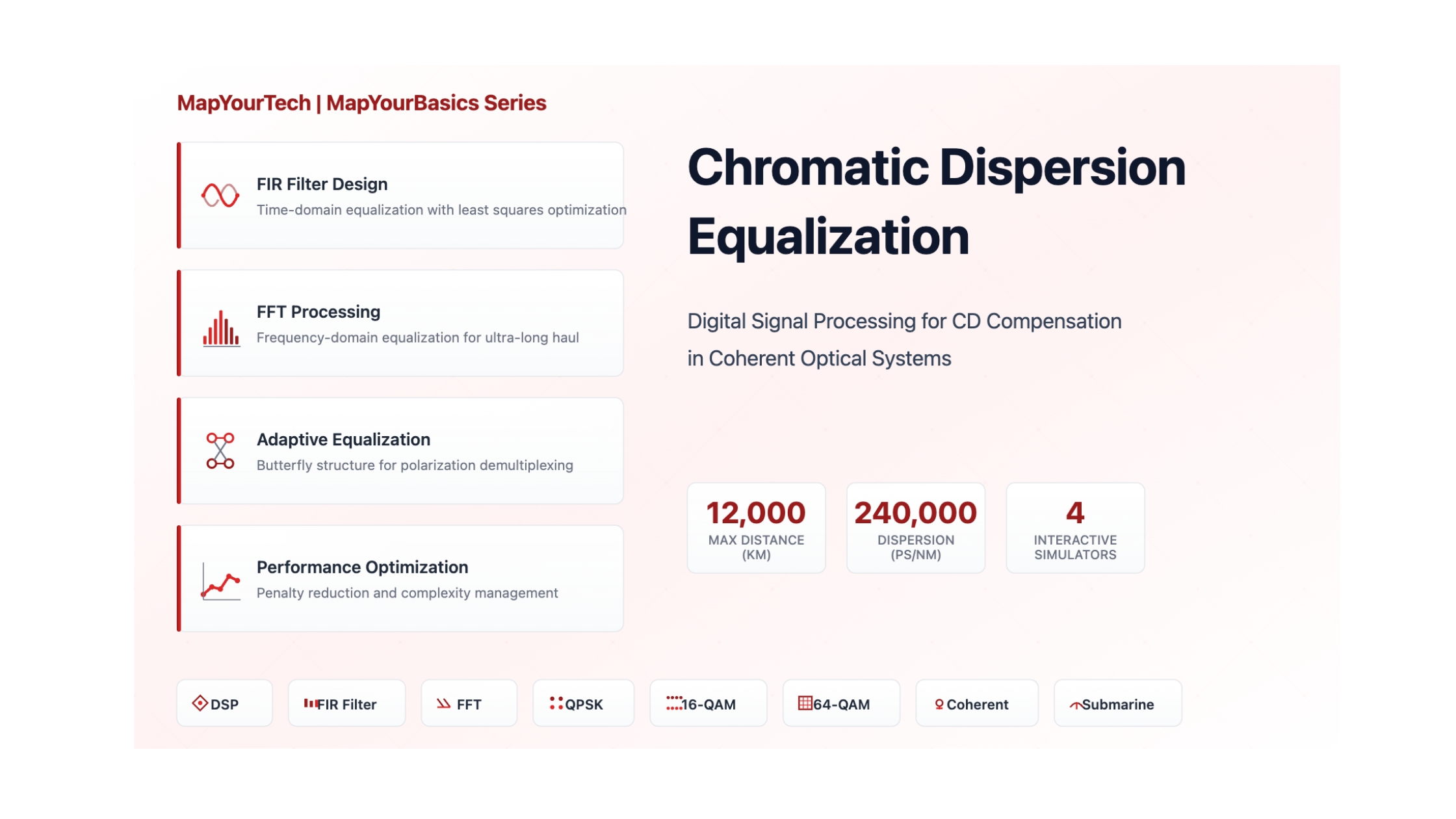Click the dotted icon in the 16-QAM tag
Image resolution: width=1456 pixels, height=819 pixels.
(x=674, y=703)
